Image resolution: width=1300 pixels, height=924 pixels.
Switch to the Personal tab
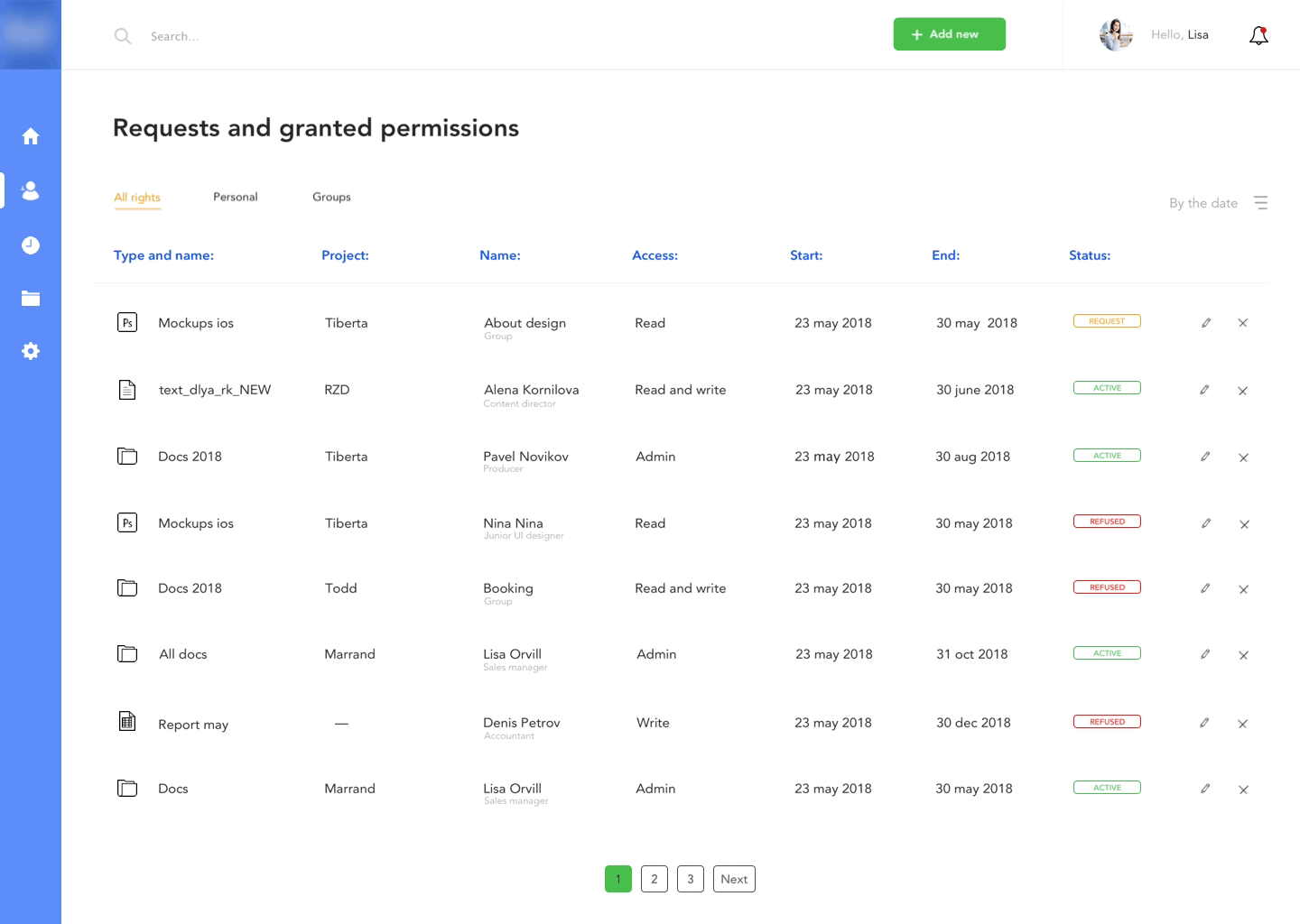pyautogui.click(x=236, y=197)
